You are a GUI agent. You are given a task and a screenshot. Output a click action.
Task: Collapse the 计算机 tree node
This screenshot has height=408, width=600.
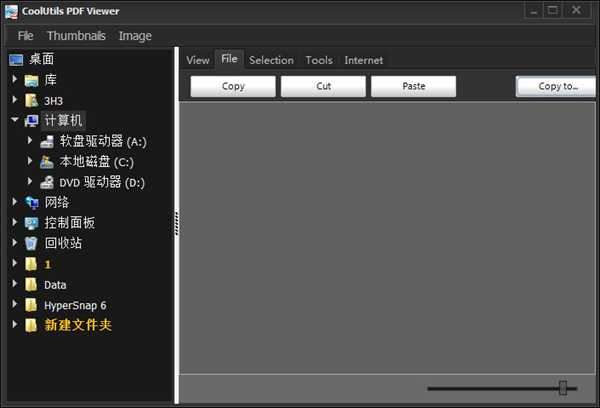tap(15, 120)
